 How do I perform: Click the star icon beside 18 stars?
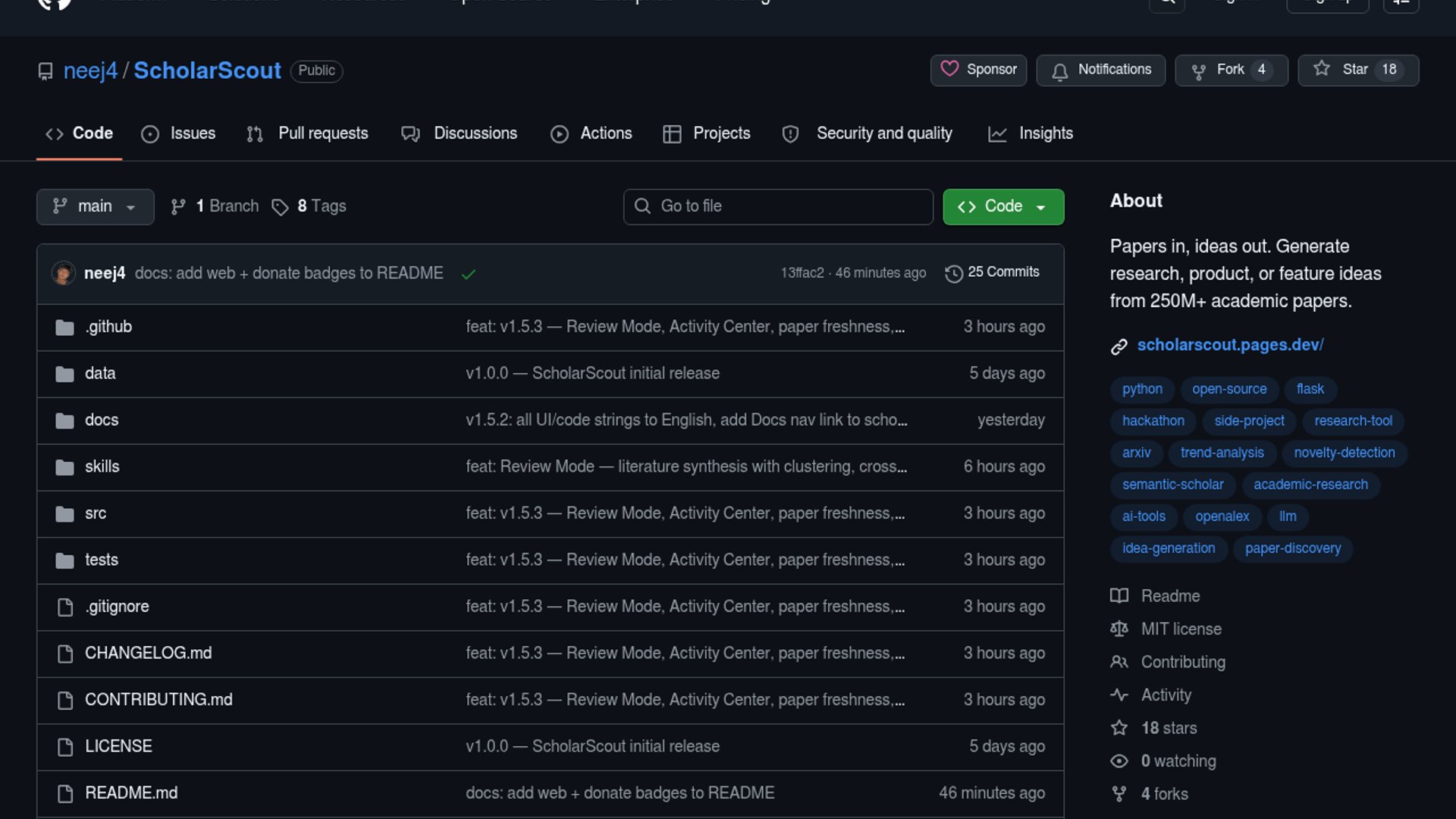[x=1119, y=728]
